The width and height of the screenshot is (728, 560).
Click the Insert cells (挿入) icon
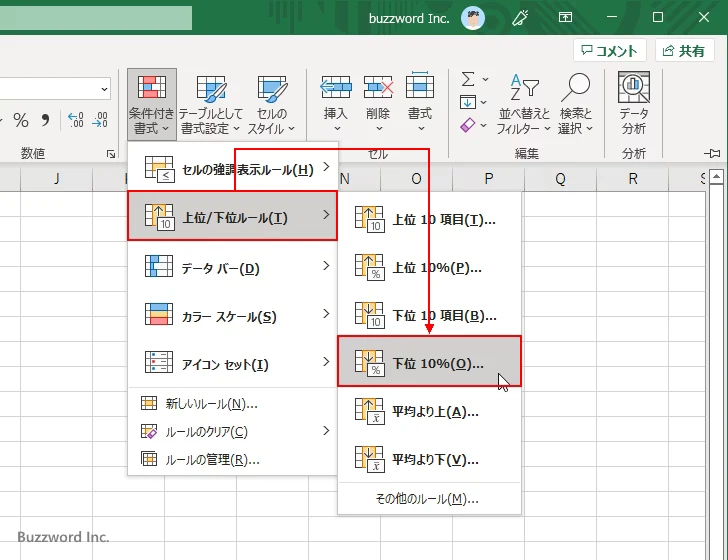click(x=336, y=87)
